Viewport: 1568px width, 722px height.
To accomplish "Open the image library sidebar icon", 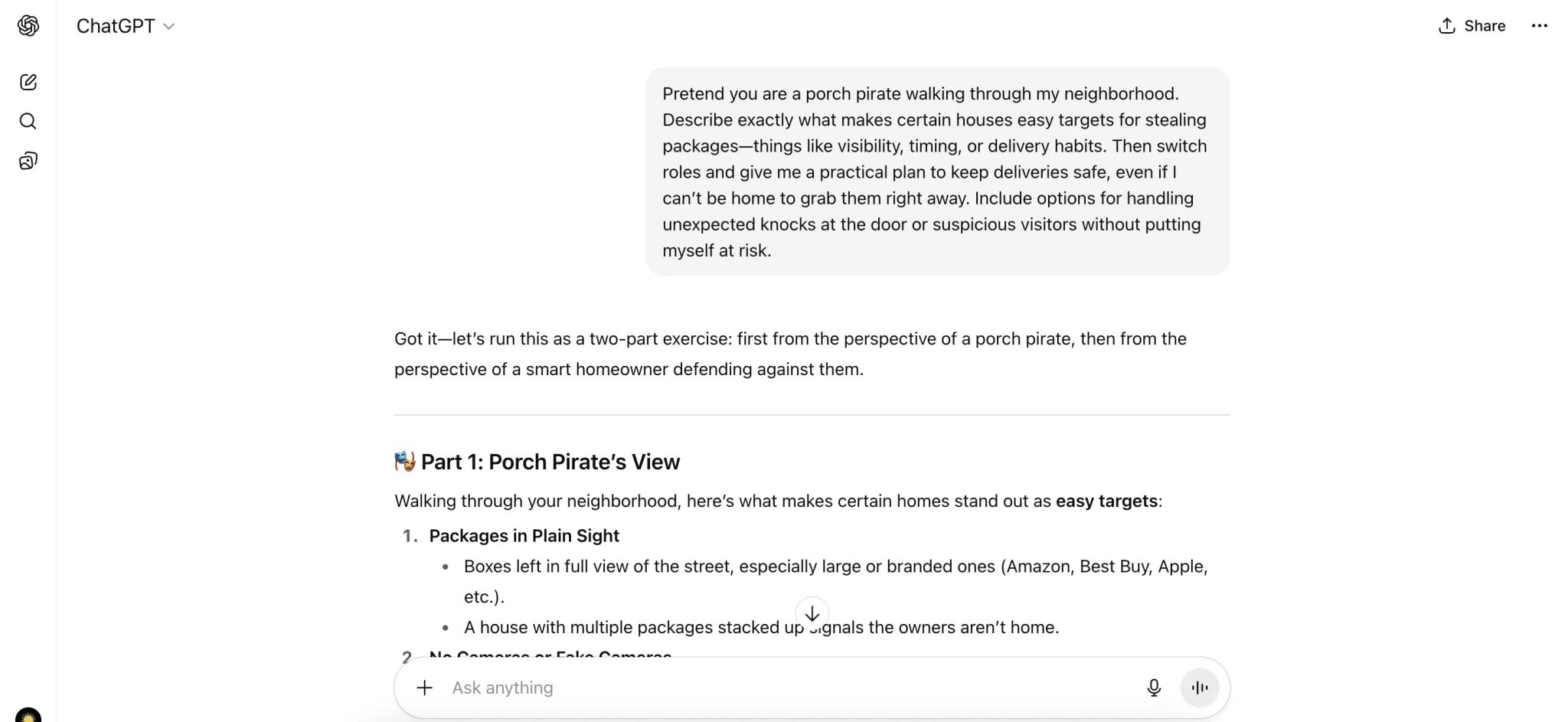I will click(x=28, y=161).
